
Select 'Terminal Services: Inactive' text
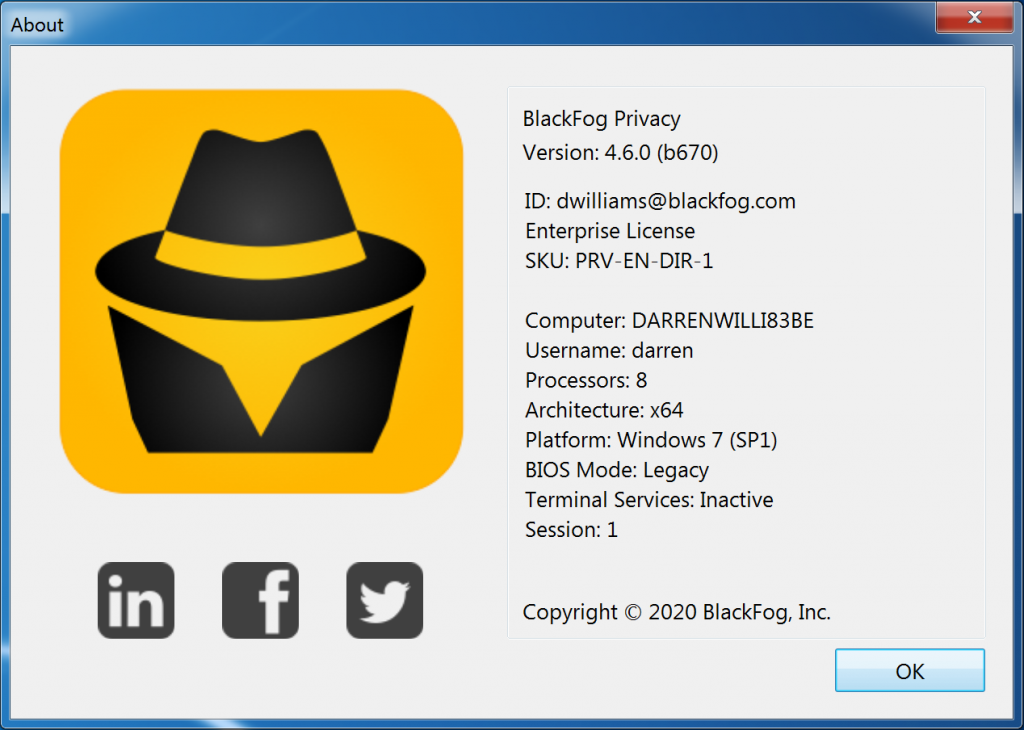pos(649,500)
